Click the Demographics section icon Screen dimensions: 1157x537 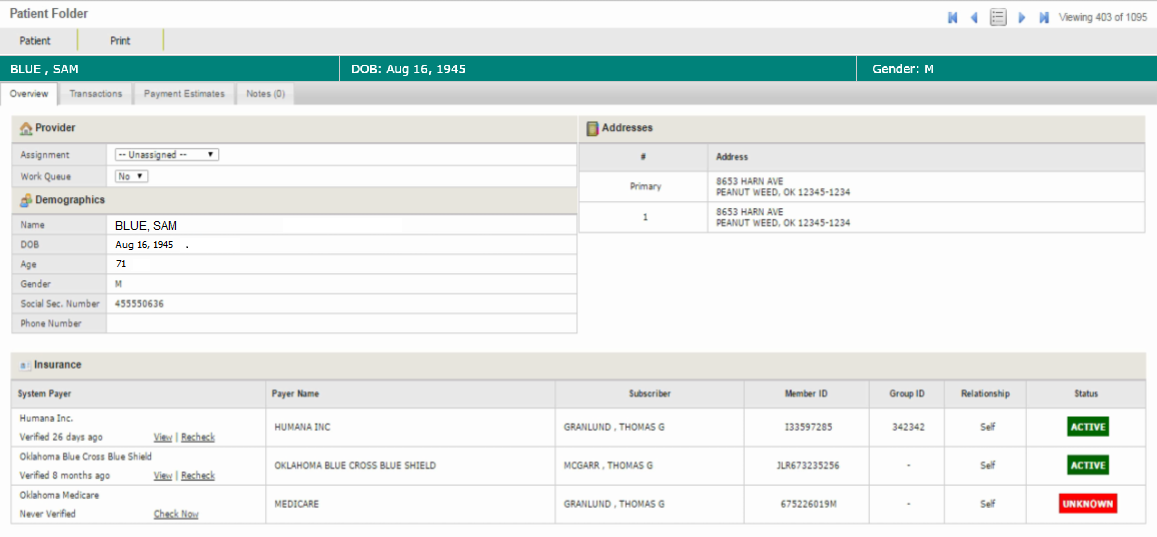coord(26,200)
